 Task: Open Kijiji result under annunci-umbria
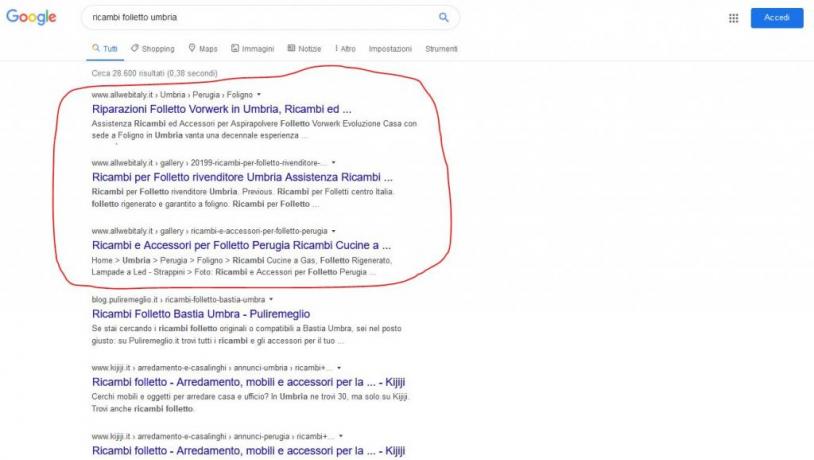248,382
